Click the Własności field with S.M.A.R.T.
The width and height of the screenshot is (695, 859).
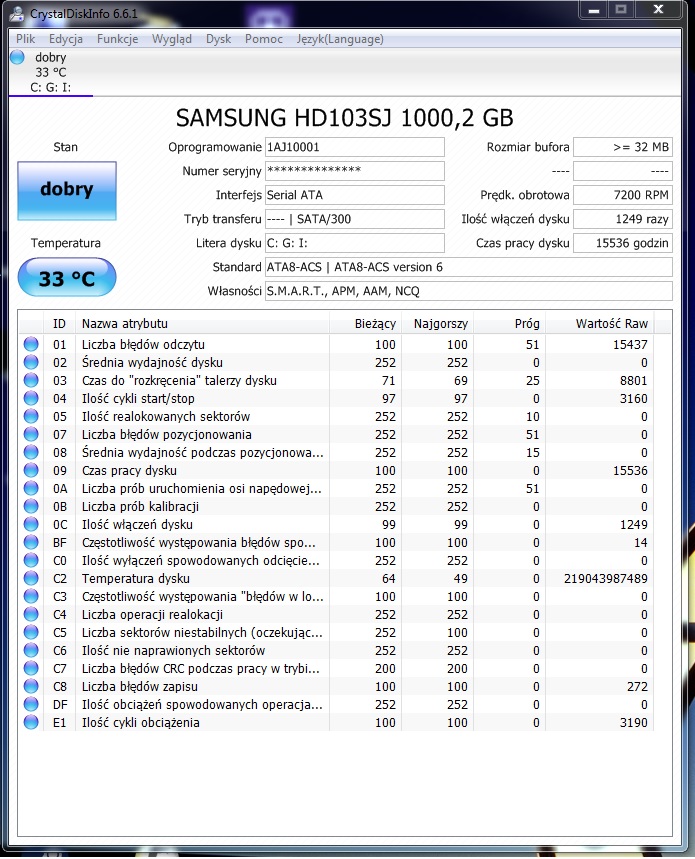point(469,291)
